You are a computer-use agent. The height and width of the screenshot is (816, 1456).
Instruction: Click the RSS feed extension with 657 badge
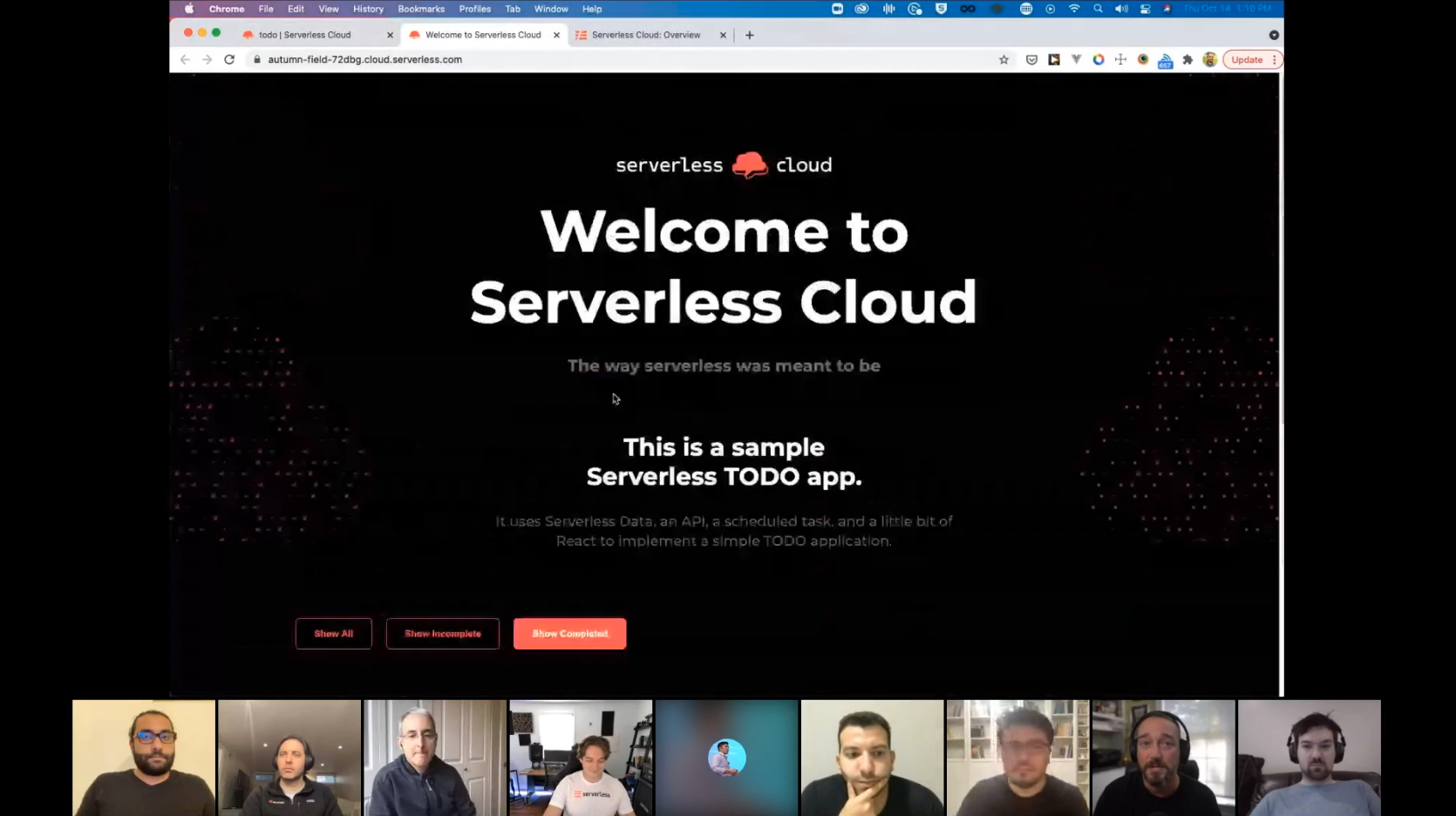click(1165, 60)
